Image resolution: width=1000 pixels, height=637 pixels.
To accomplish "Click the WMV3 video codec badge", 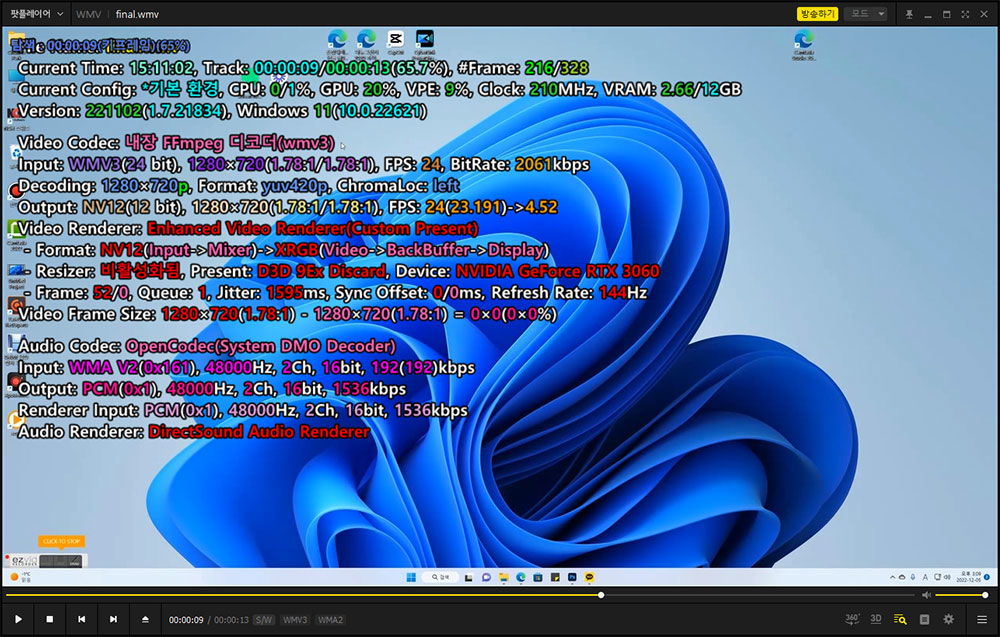I will pos(295,620).
